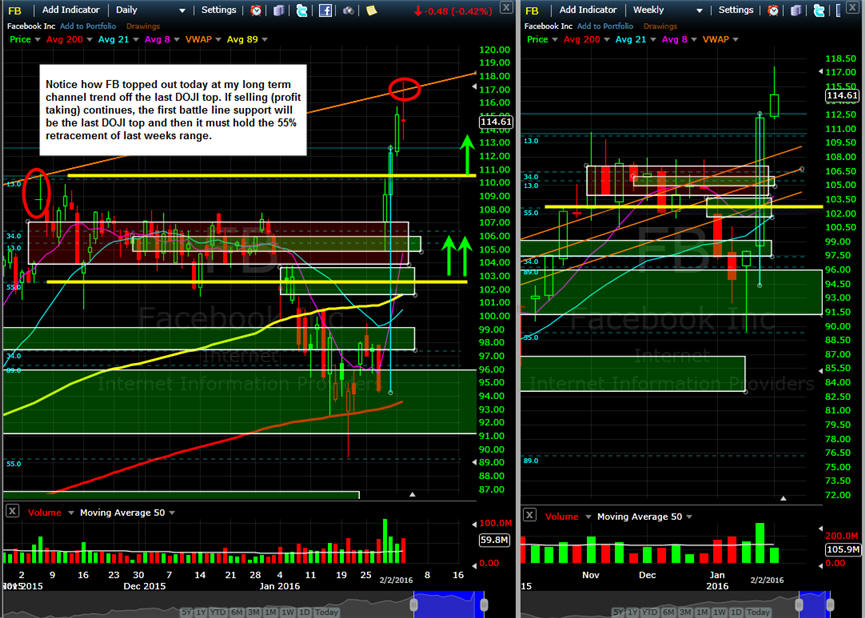Select YTD range in Daily chart
Viewport: 865px width, 618px height.
click(x=218, y=612)
